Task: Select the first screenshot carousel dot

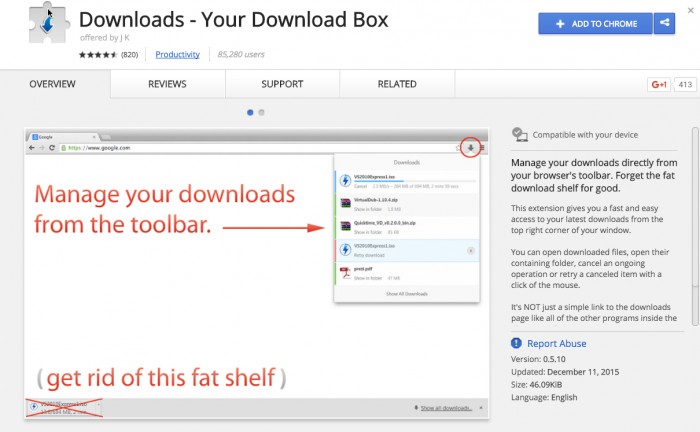Action: click(x=250, y=112)
